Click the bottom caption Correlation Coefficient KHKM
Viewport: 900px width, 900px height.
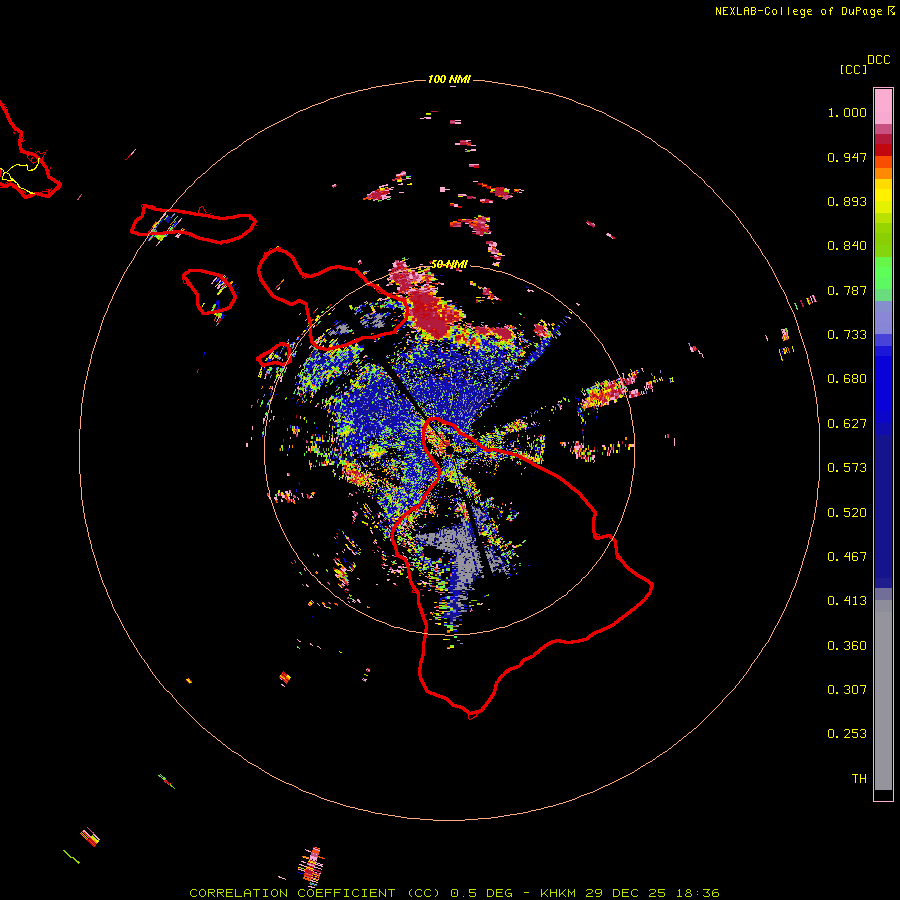pyautogui.click(x=454, y=893)
